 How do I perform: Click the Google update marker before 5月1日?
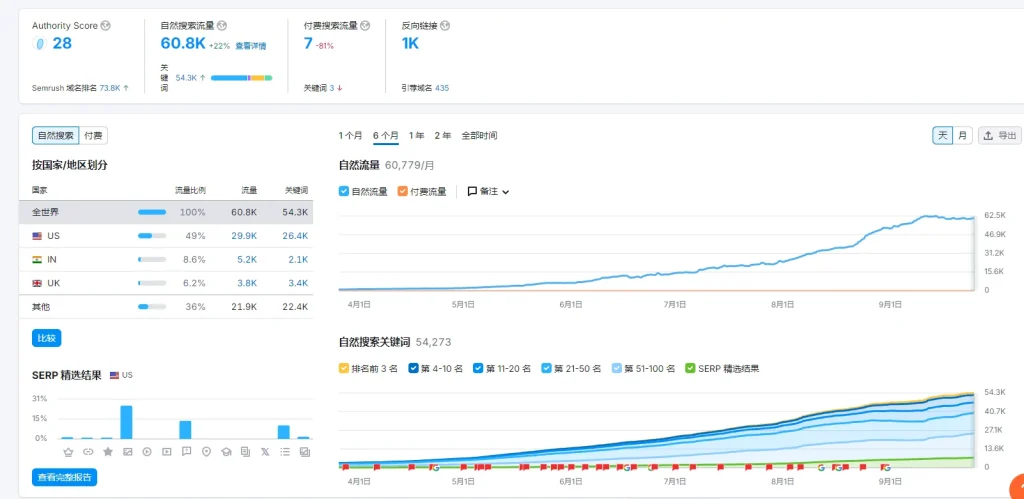click(436, 467)
